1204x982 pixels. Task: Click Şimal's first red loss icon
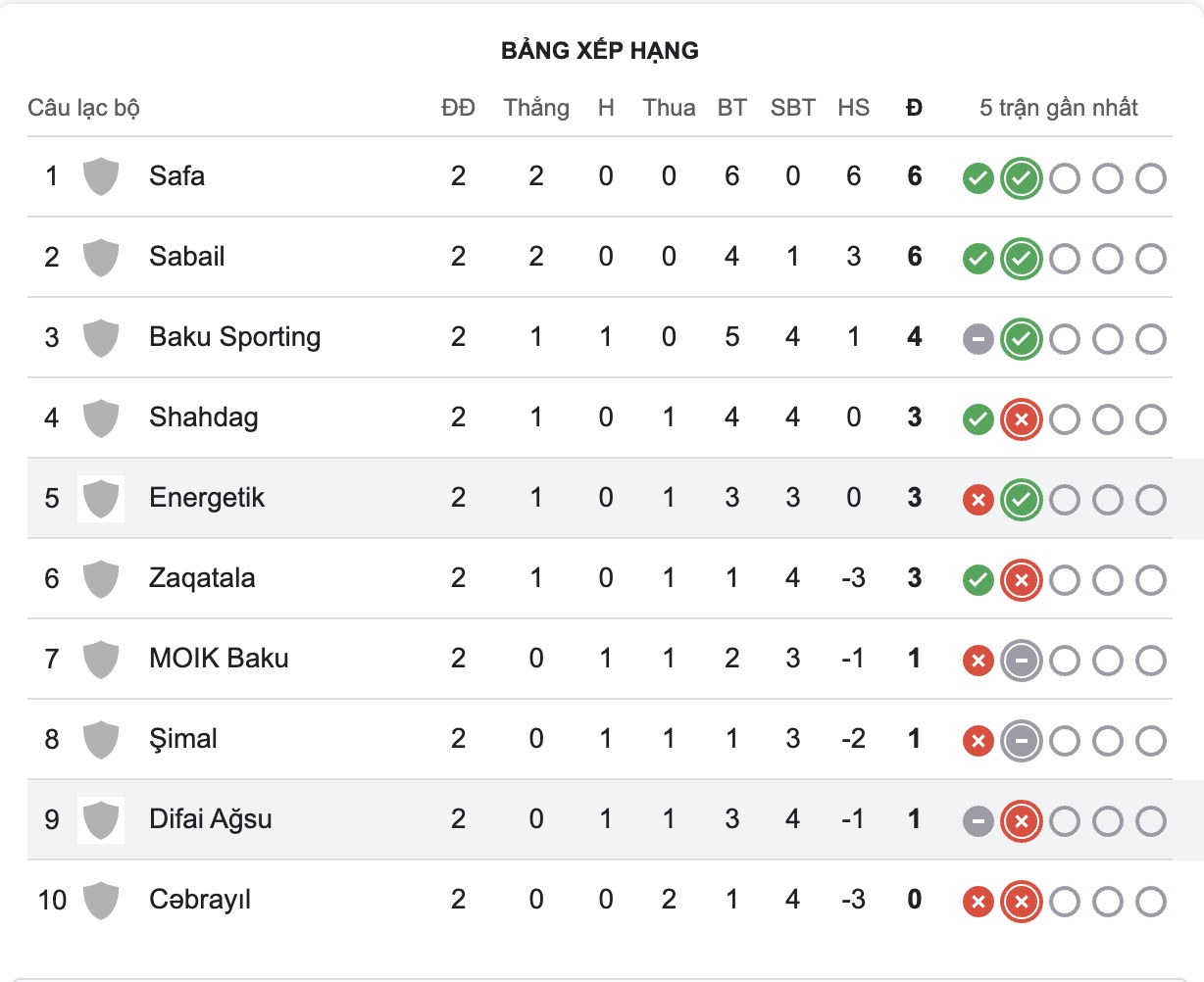(x=978, y=741)
